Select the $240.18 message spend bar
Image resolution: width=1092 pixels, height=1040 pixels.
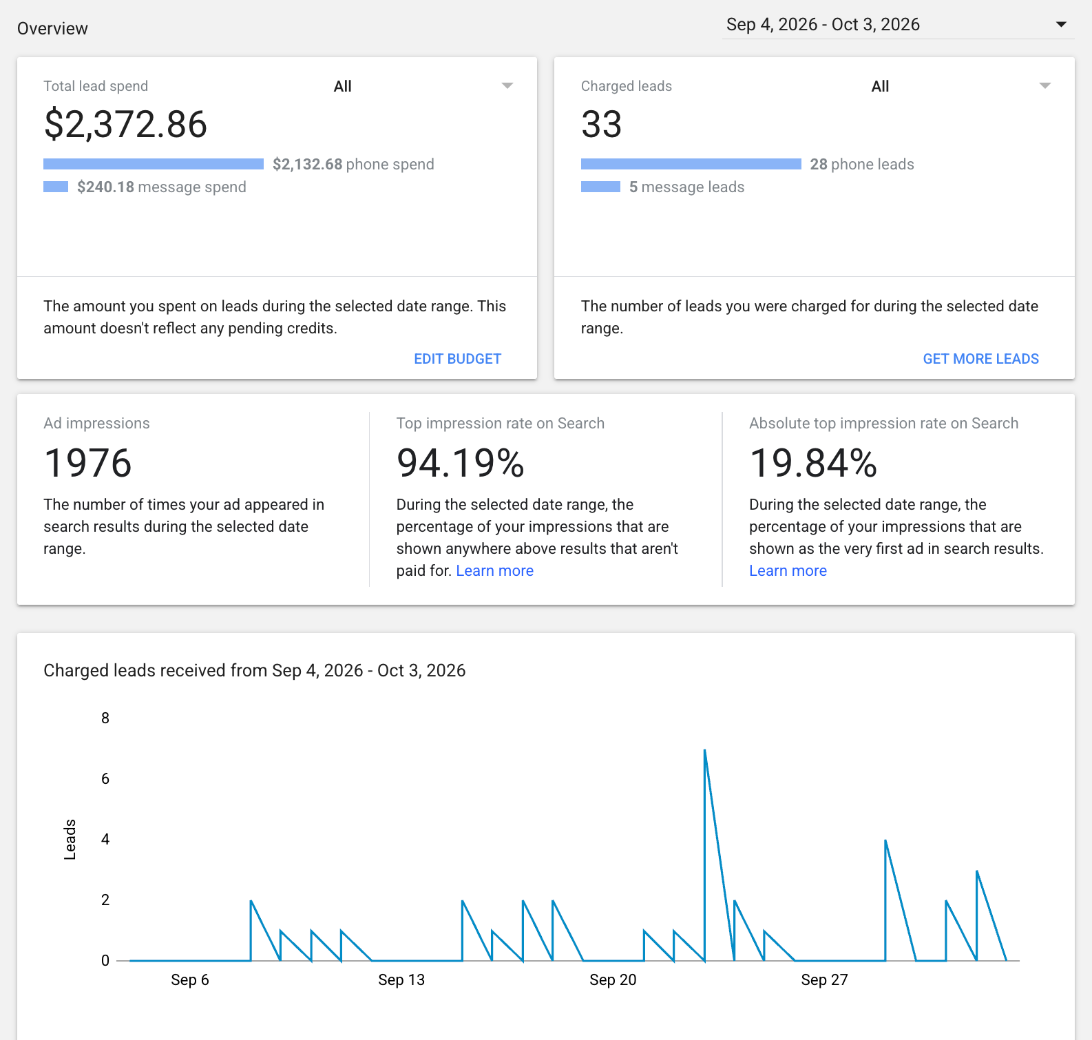coord(56,187)
